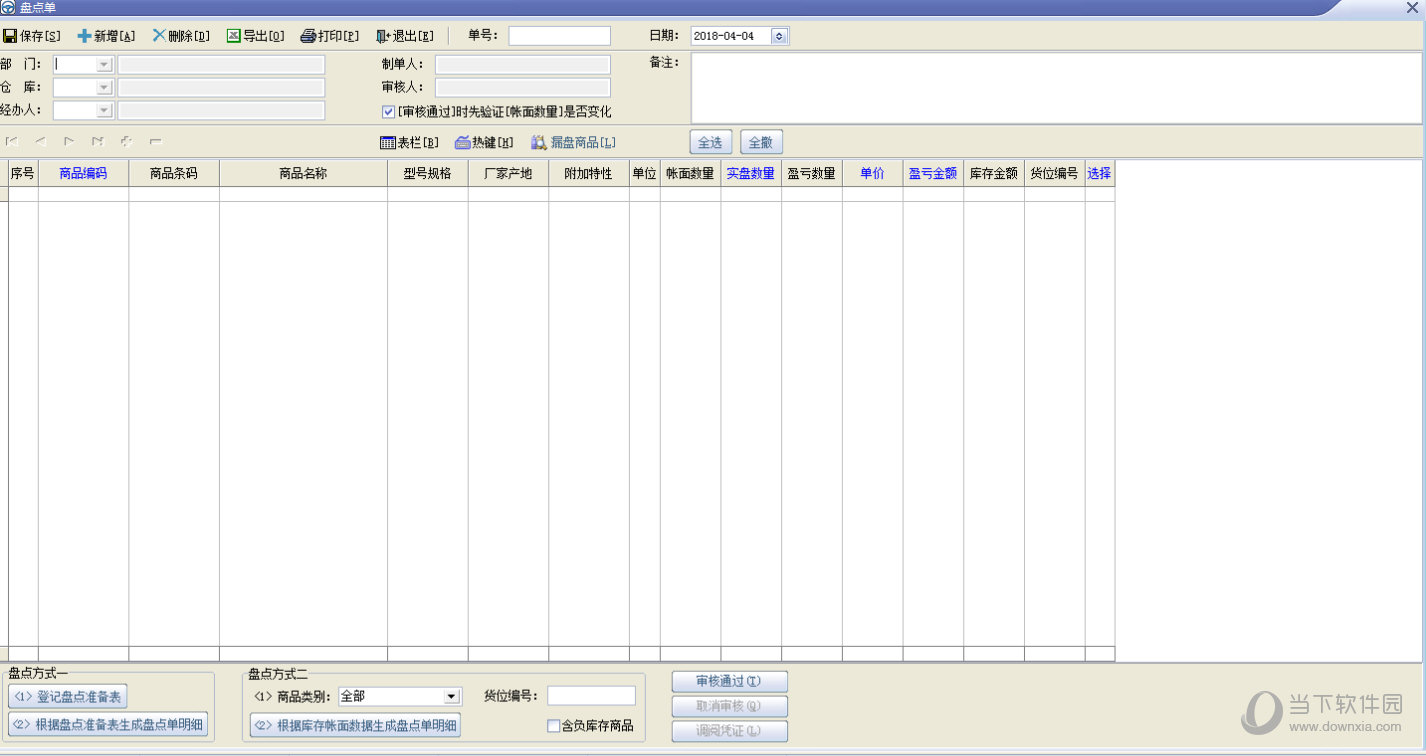Open the 日期 date picker dropdown
1426x756 pixels.
pos(780,36)
